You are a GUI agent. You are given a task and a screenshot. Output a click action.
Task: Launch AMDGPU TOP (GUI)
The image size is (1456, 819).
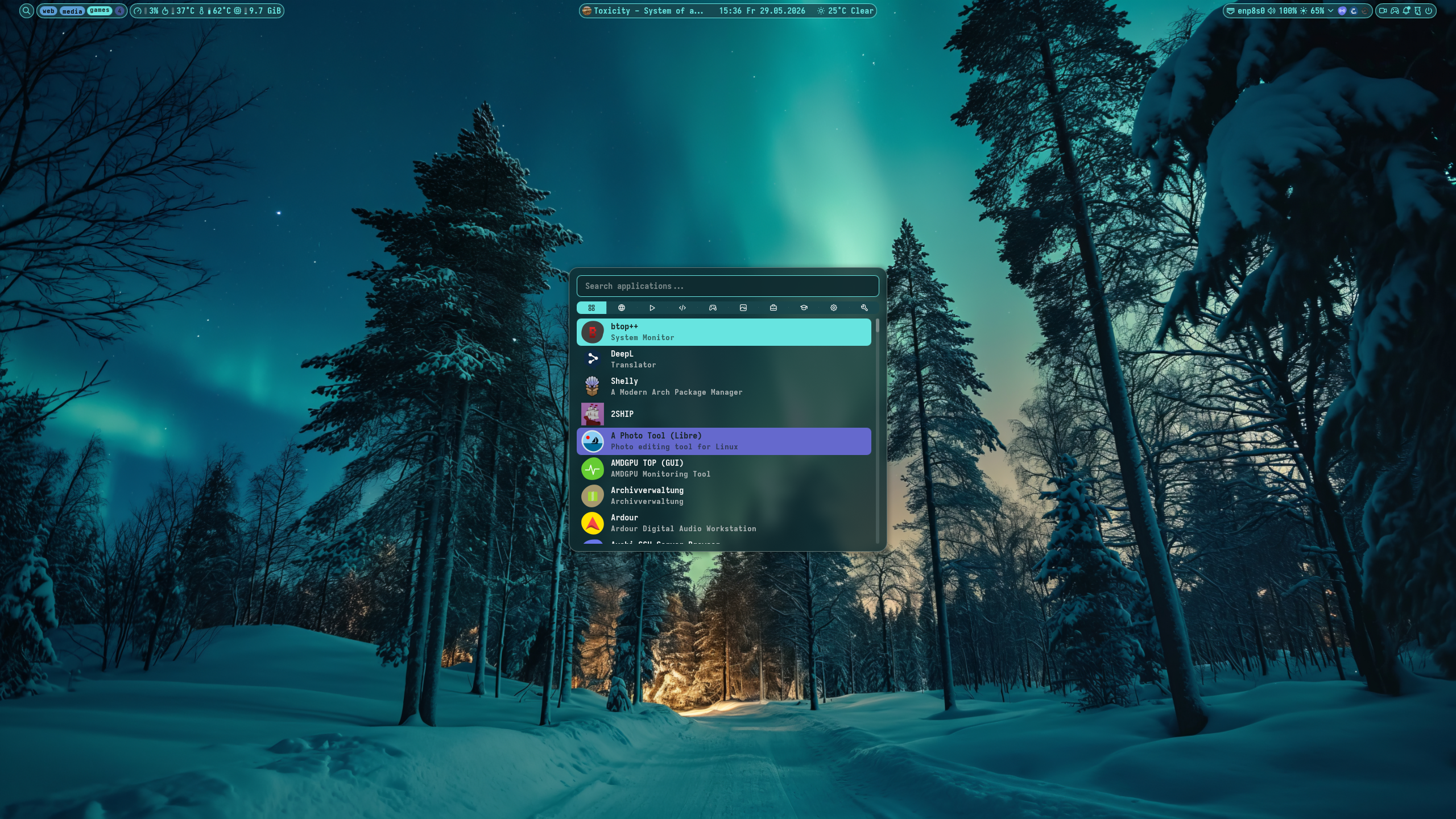point(724,469)
